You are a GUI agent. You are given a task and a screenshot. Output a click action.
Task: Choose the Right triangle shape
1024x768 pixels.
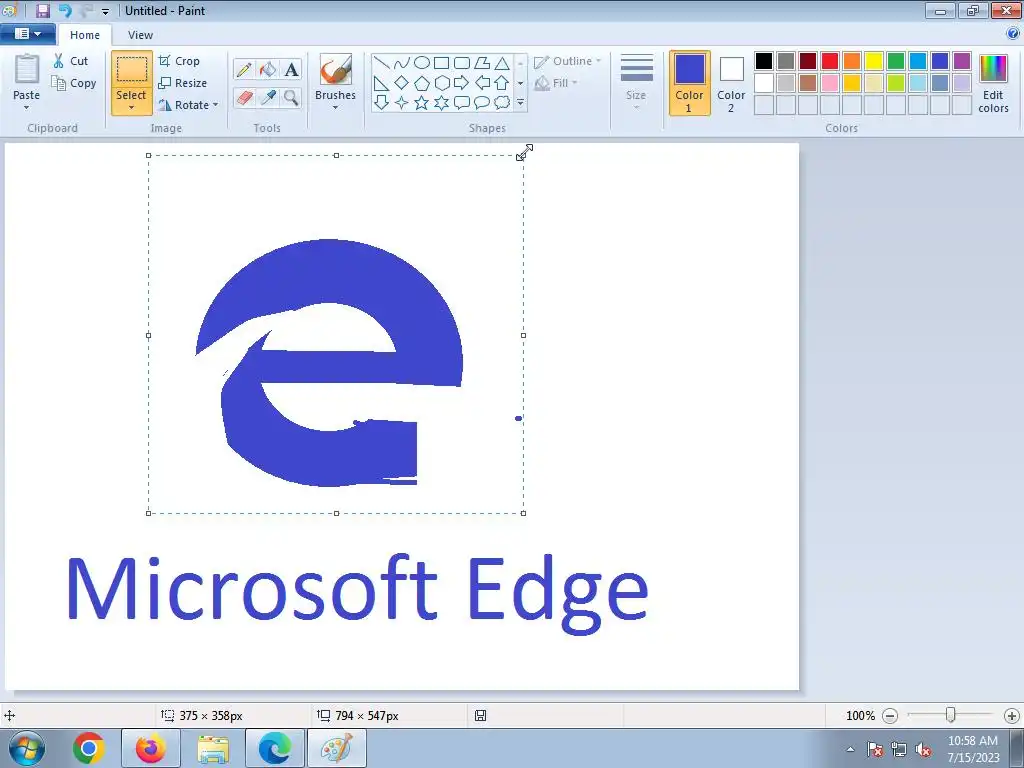(x=382, y=83)
